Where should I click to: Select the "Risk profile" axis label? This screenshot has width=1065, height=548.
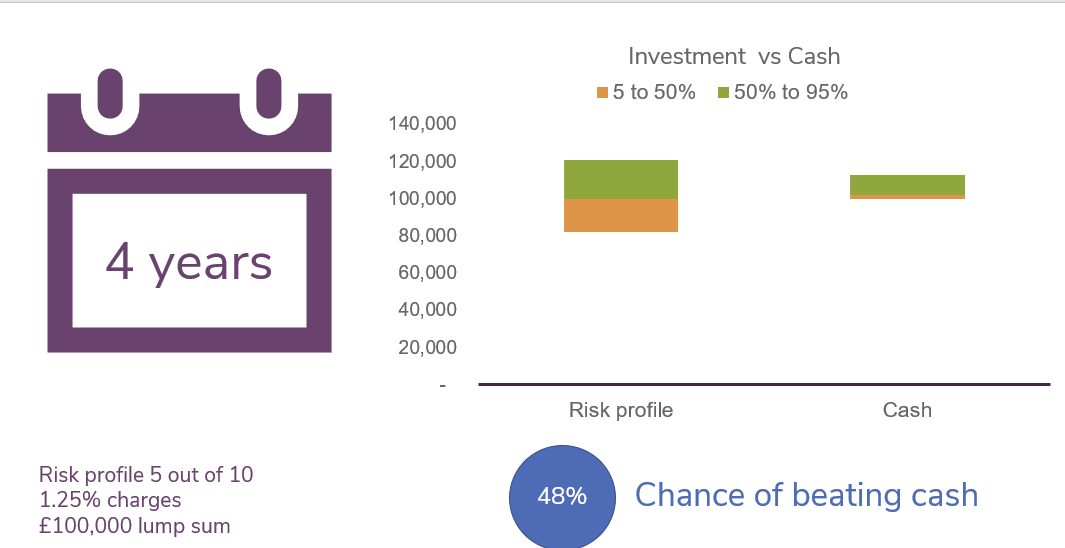click(621, 410)
